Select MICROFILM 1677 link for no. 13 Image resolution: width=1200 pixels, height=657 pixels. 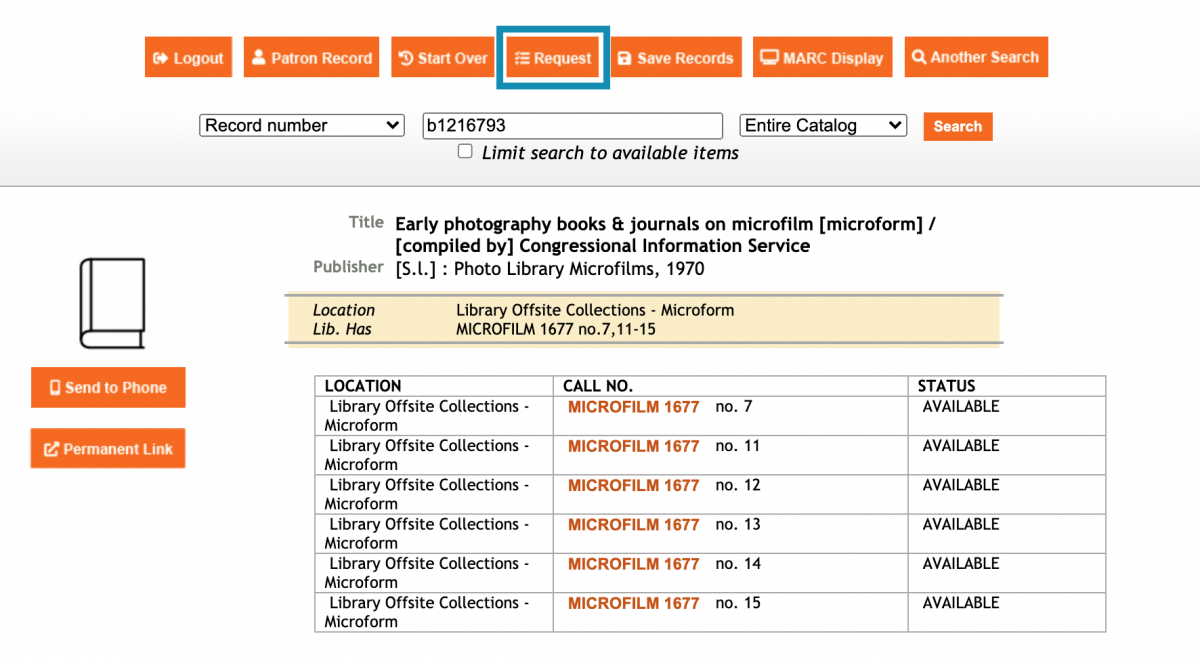[x=633, y=525]
